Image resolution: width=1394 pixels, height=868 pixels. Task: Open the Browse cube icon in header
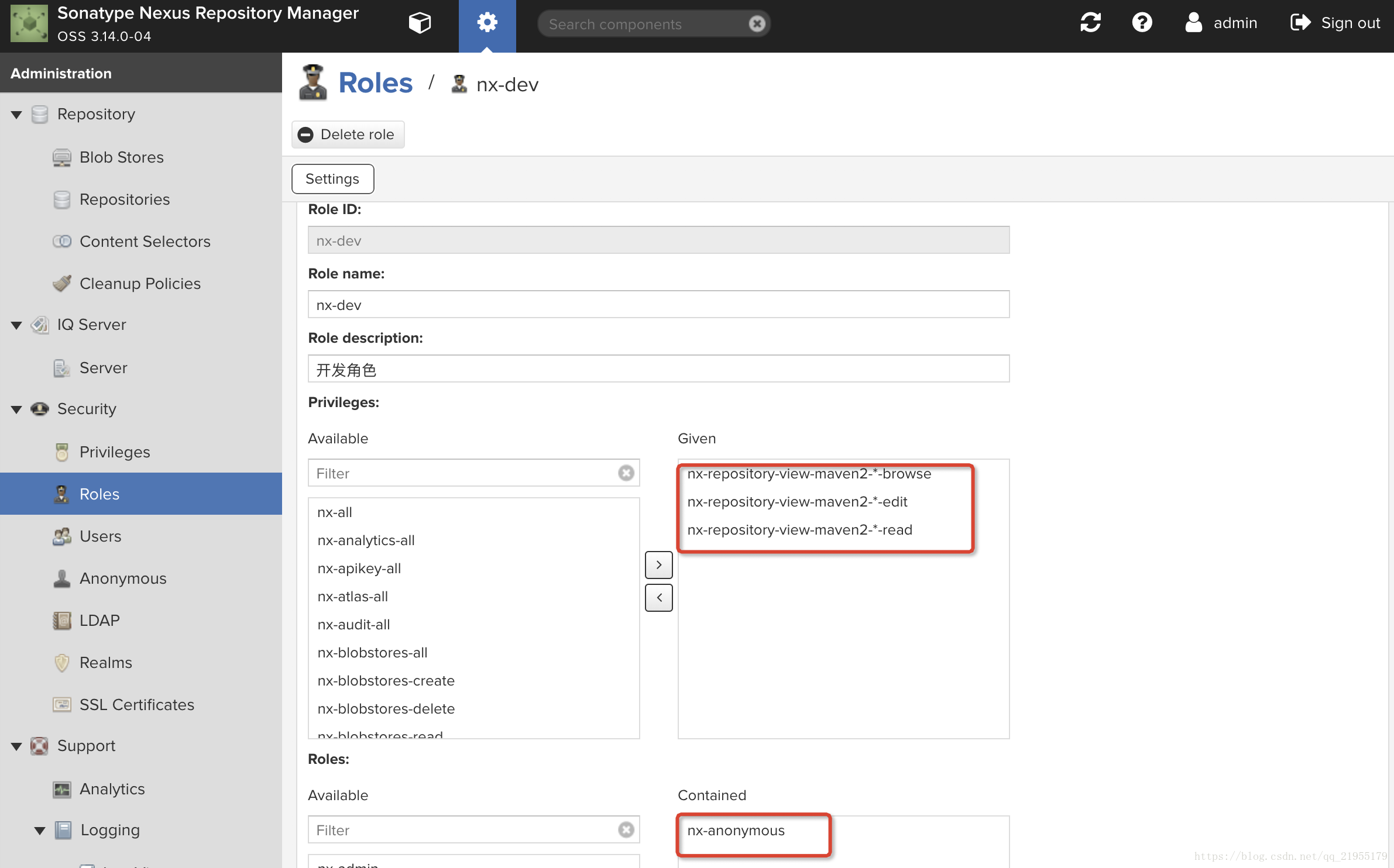pyautogui.click(x=420, y=23)
